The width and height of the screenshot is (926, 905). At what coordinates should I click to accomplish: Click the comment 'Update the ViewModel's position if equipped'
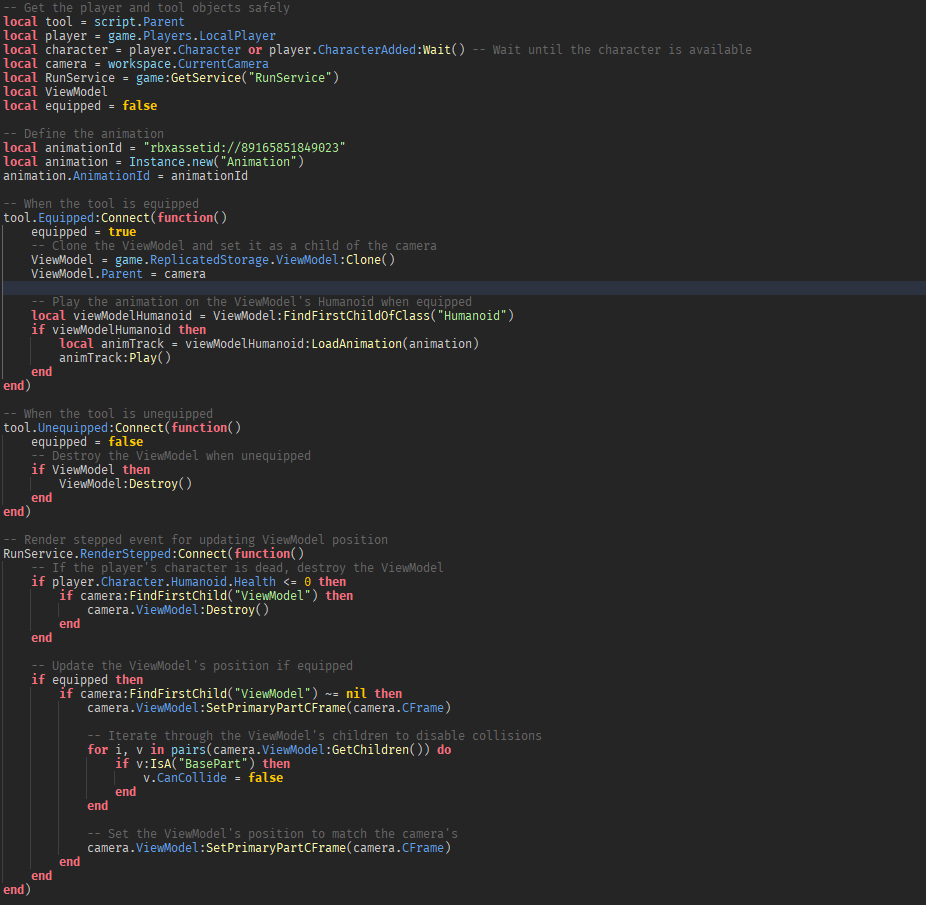click(x=192, y=666)
